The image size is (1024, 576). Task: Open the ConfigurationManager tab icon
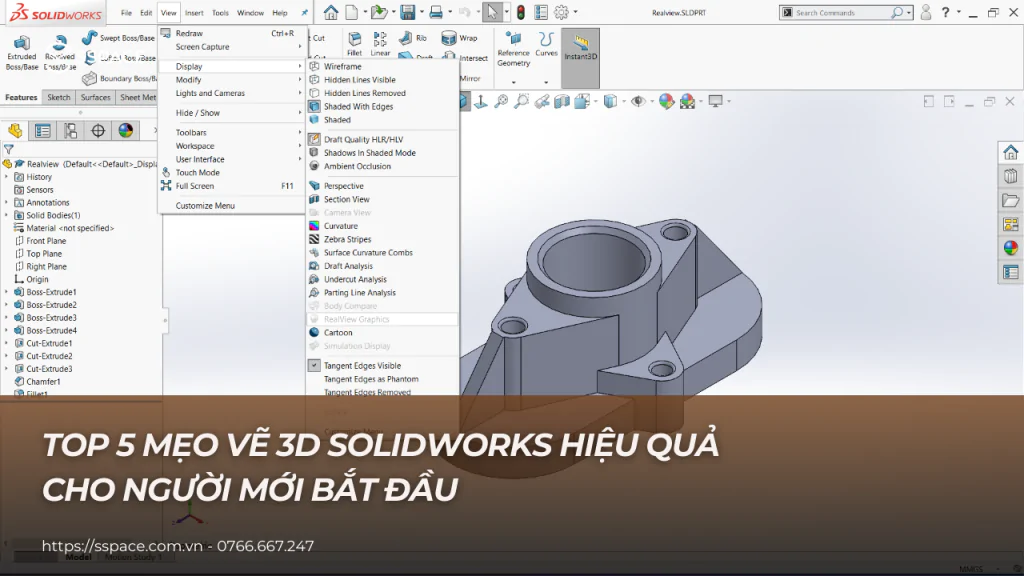[71, 131]
